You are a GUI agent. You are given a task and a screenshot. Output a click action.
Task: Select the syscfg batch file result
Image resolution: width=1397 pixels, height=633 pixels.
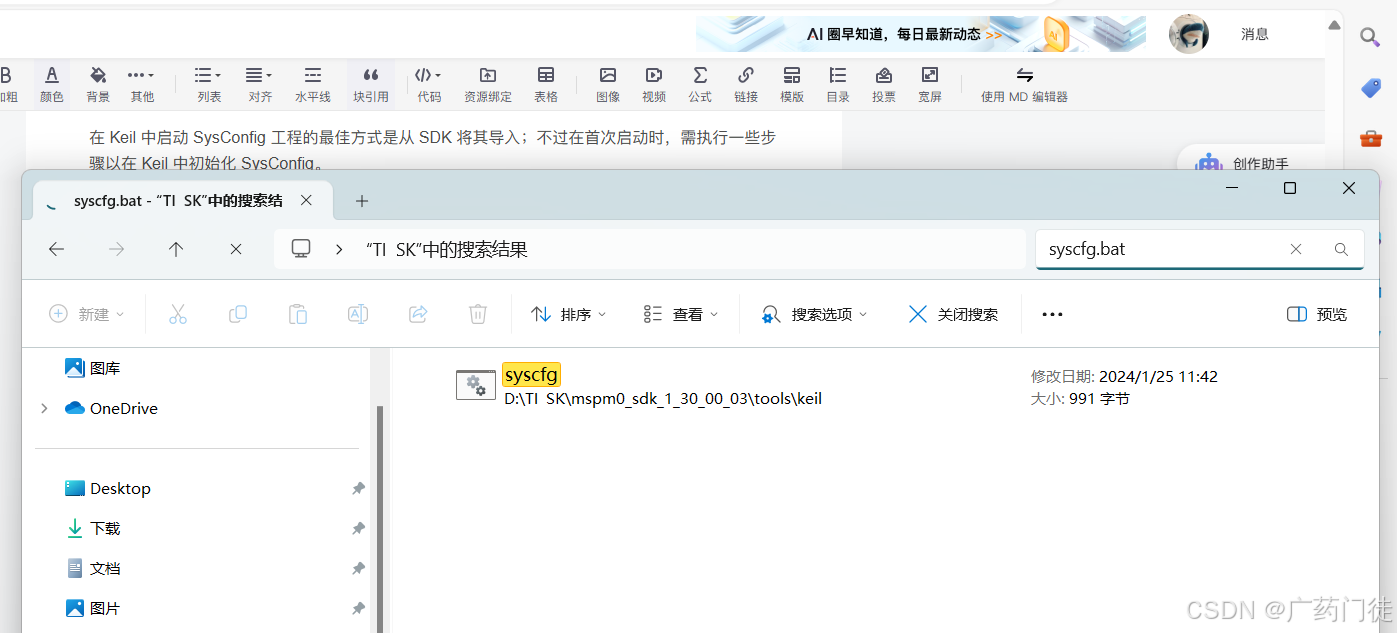(640, 386)
